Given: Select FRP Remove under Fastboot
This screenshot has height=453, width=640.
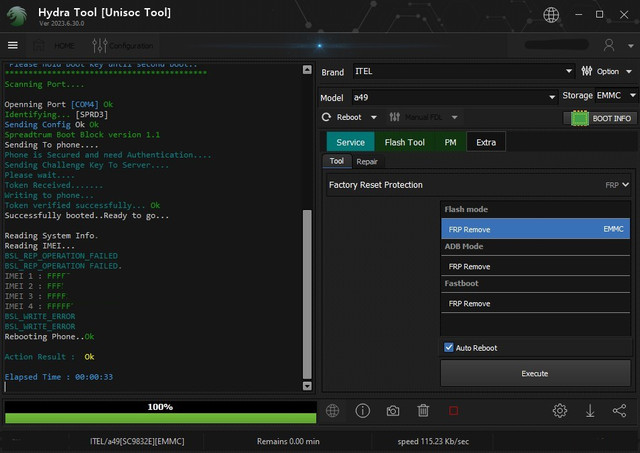Looking at the screenshot, I should (x=536, y=303).
